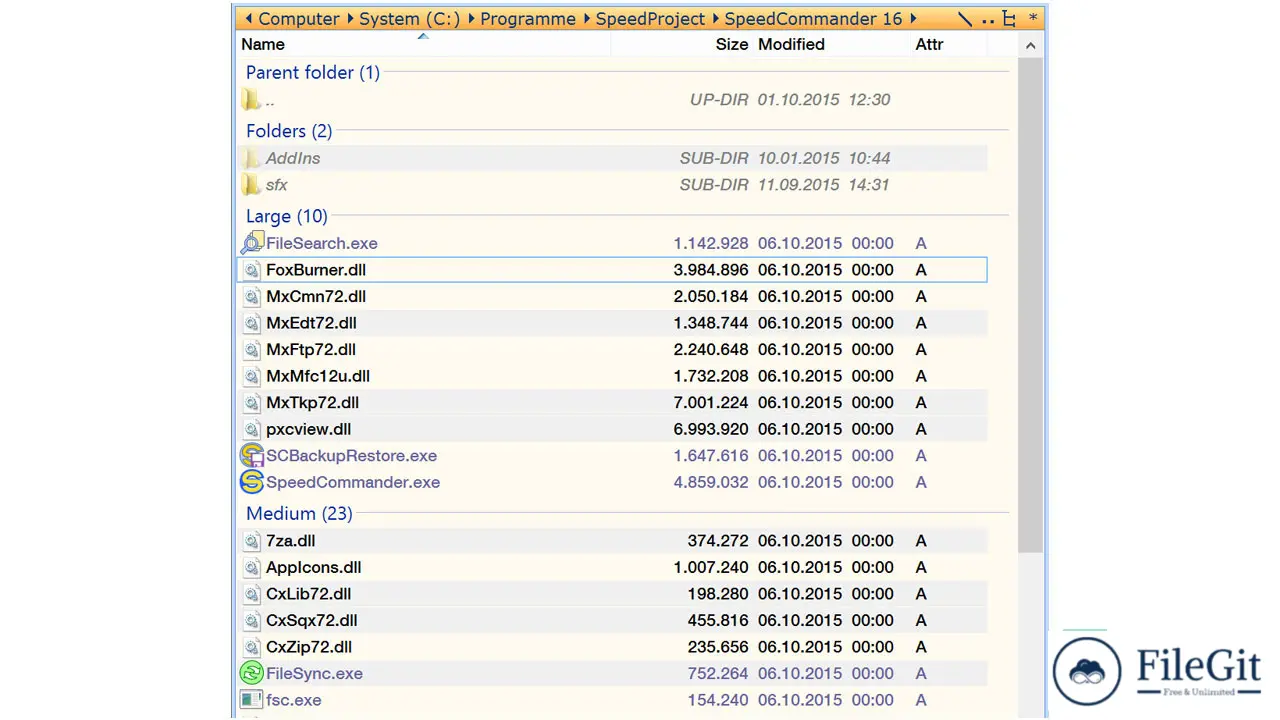Screen dimensions: 1280x720
Task: Click the CxLib72.dll file icon
Action: coord(252,594)
